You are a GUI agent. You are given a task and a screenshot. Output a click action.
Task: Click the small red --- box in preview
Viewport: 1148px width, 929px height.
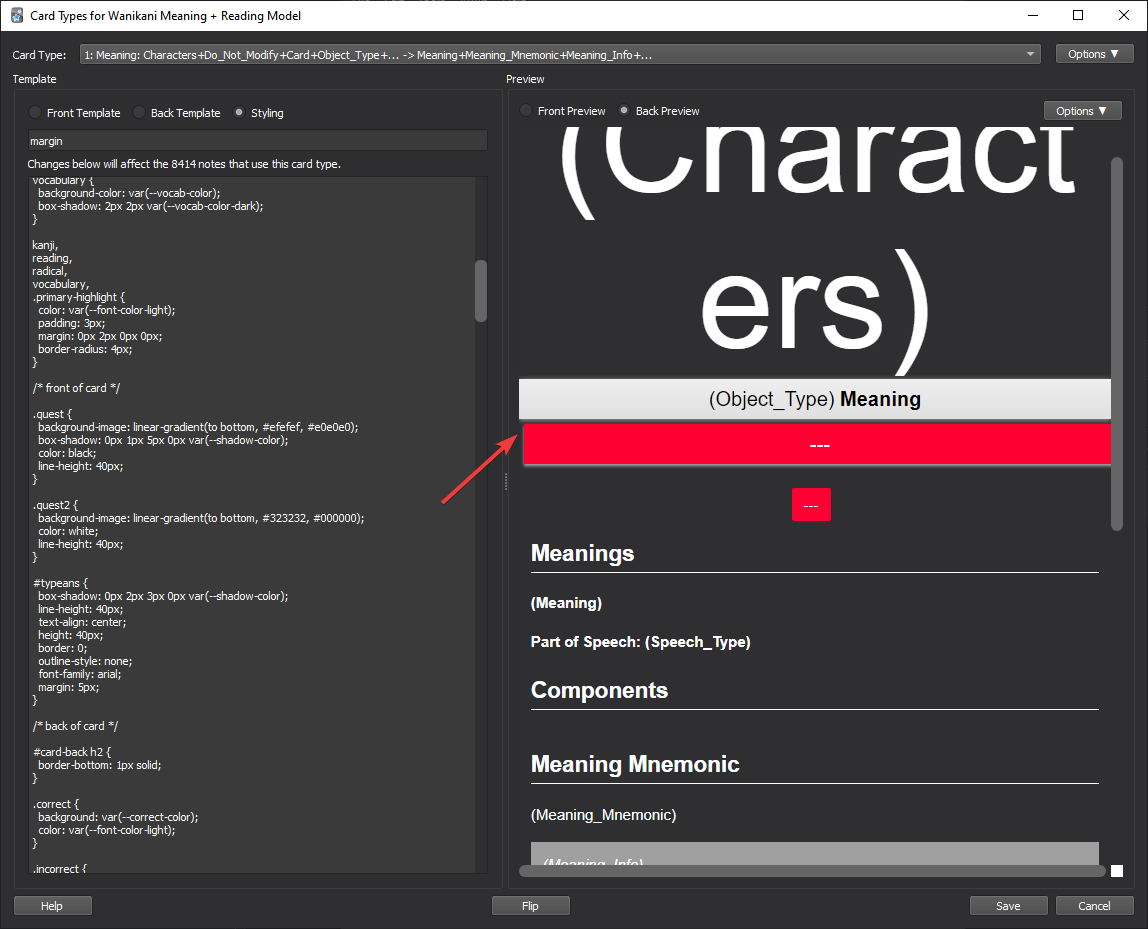811,504
